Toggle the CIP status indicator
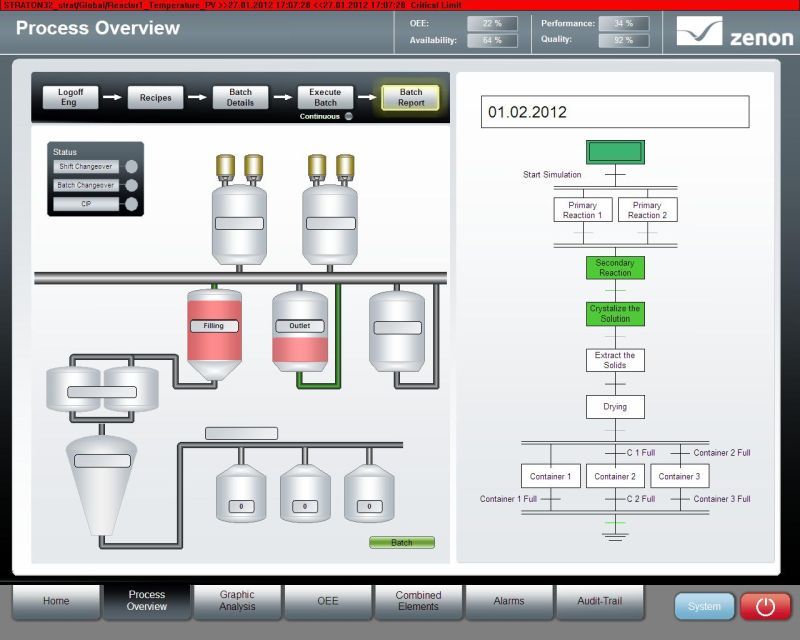800x640 pixels. click(130, 204)
